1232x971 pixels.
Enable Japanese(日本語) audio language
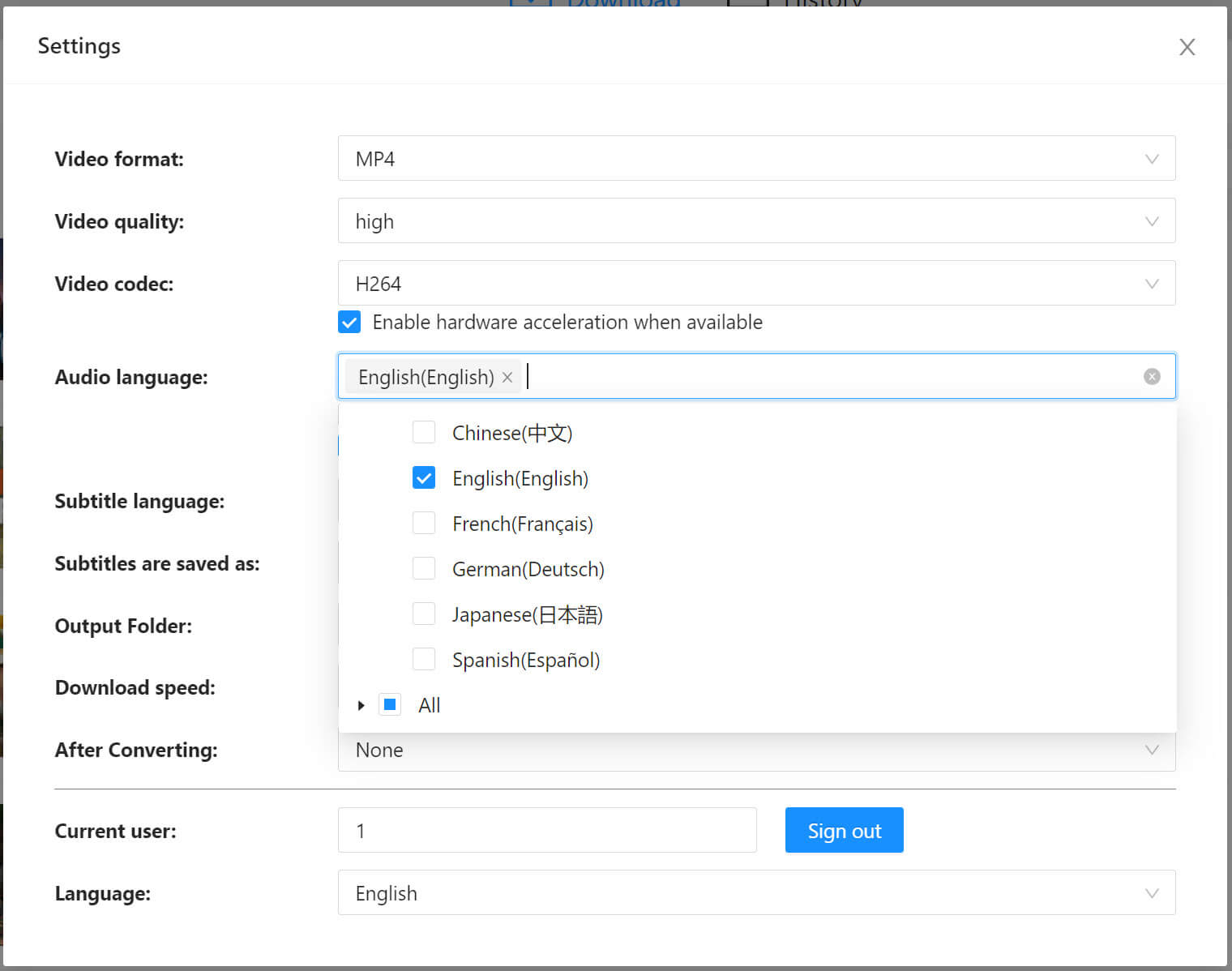click(x=424, y=614)
